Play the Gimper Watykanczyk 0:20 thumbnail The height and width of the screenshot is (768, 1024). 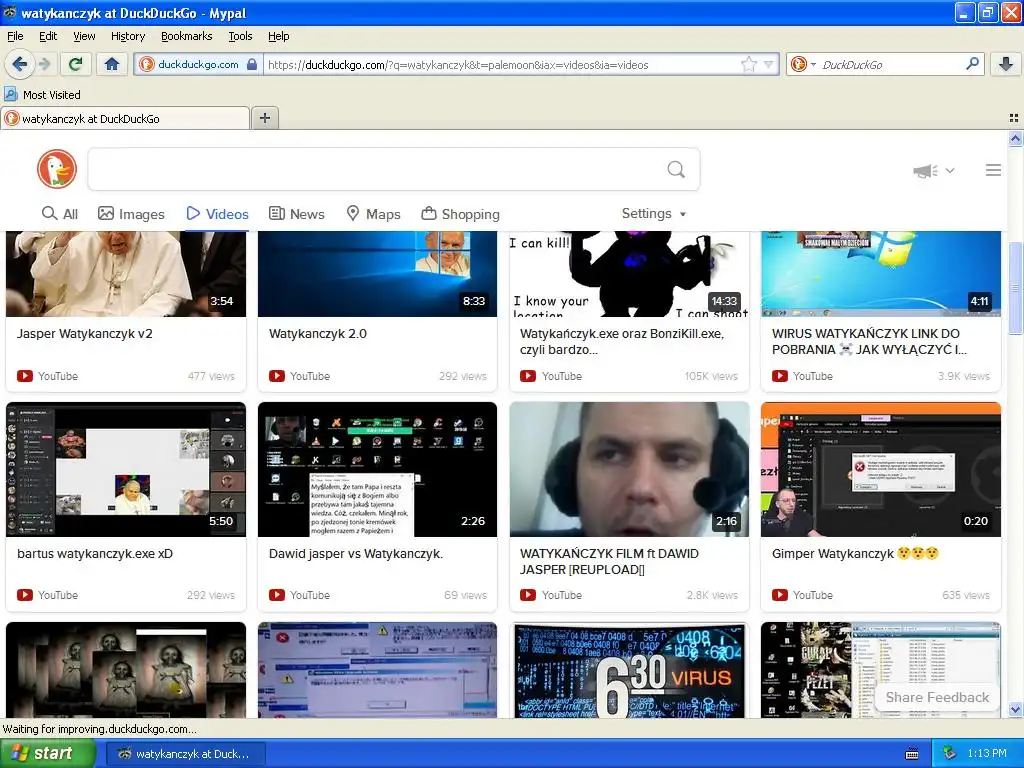[x=880, y=470]
